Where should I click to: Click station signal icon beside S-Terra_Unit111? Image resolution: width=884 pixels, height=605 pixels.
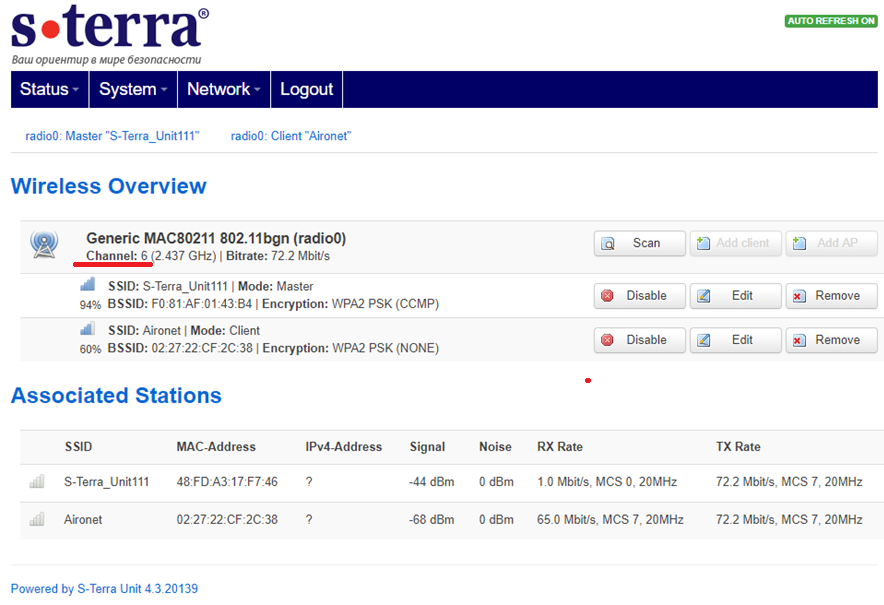37,482
